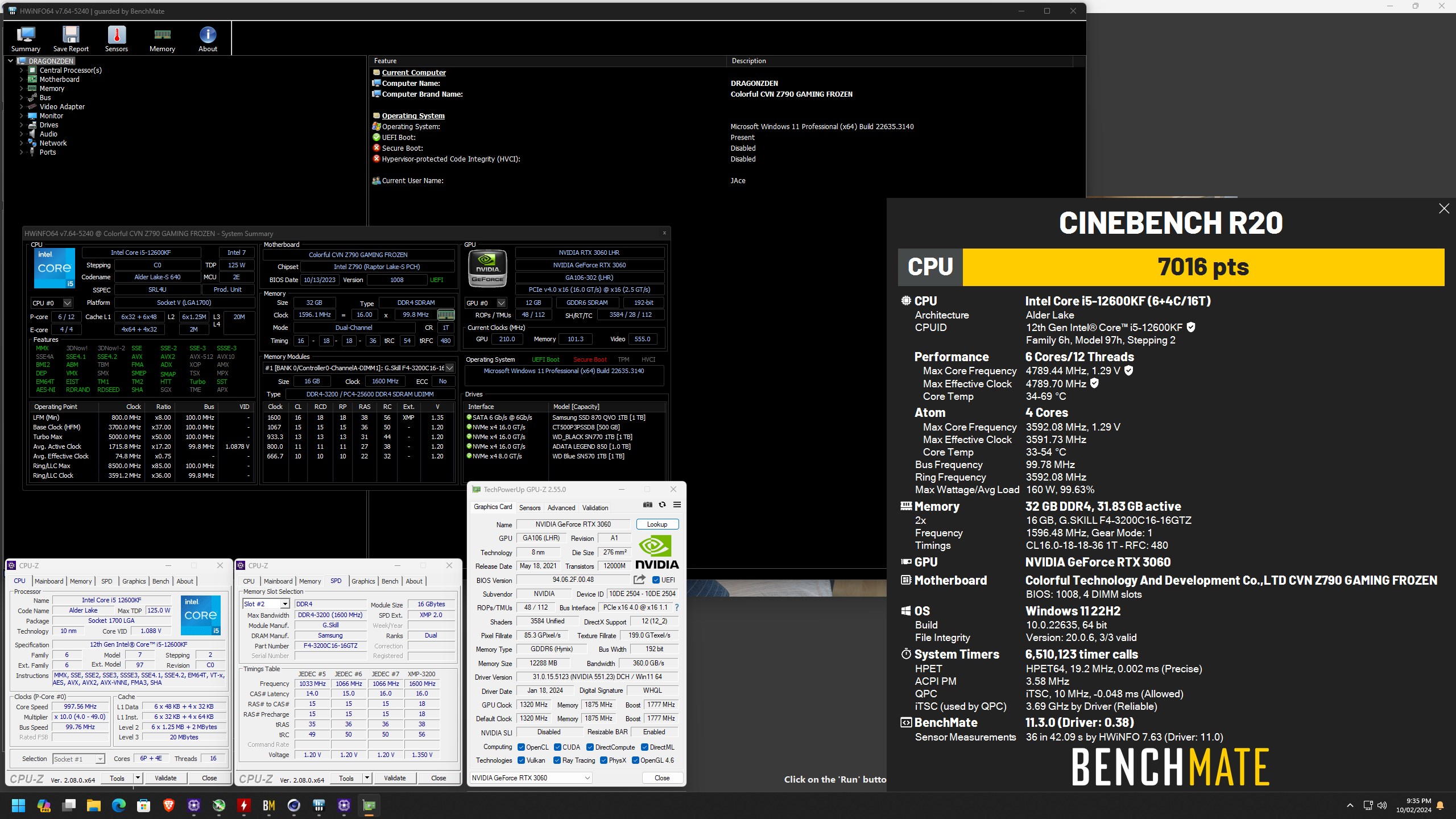Open the GPU-Z hamburger menu
1456x819 pixels.
pyautogui.click(x=677, y=504)
